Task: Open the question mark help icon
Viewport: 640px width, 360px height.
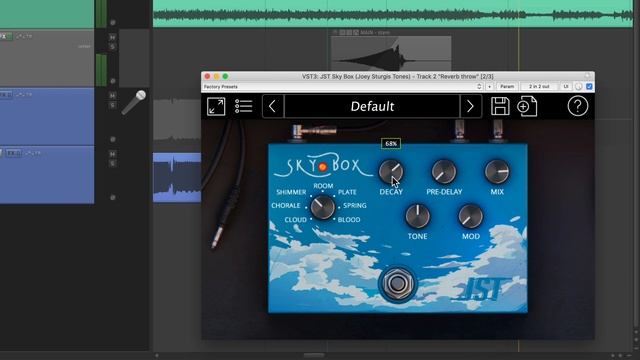Action: [578, 106]
